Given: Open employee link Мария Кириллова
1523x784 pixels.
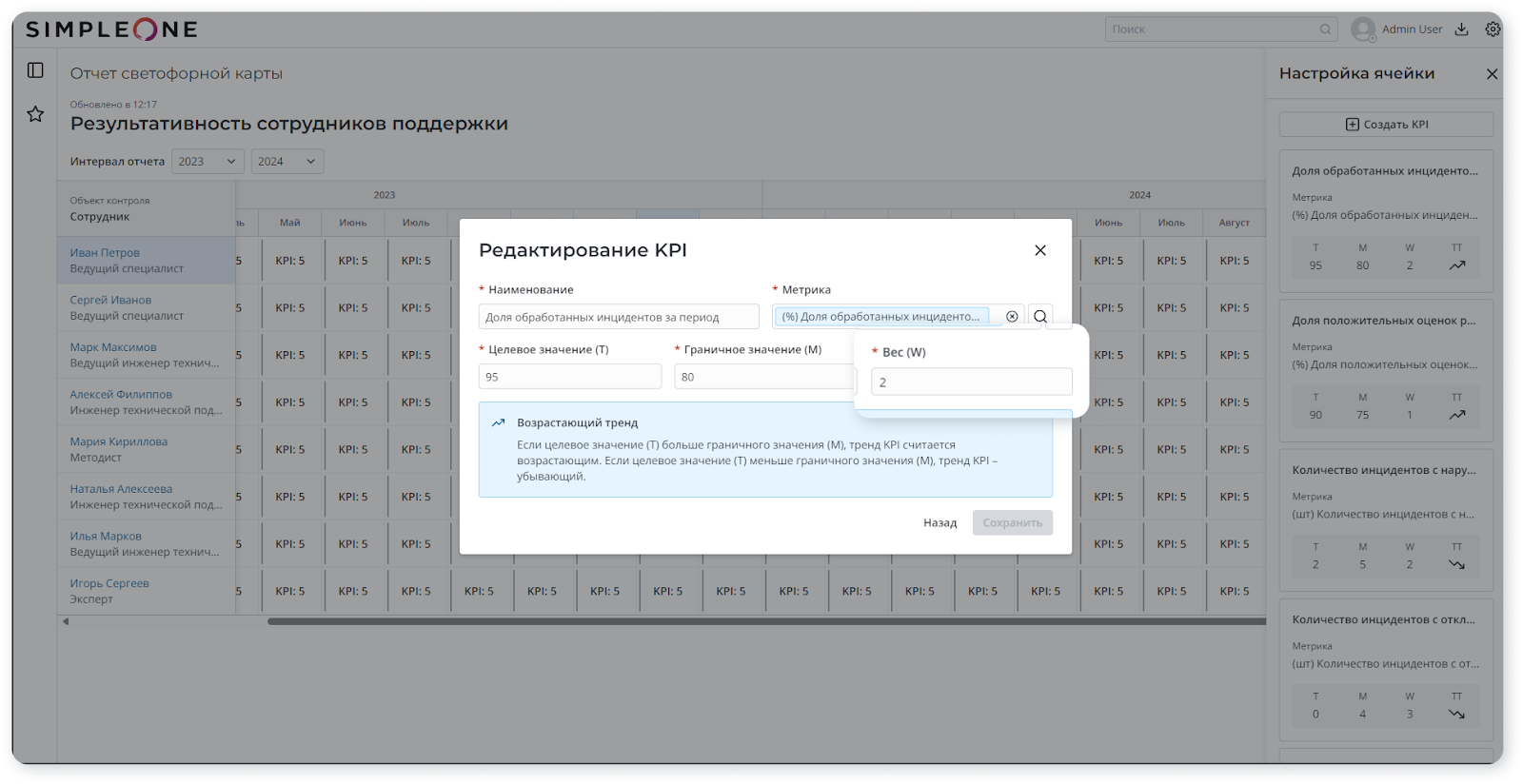Looking at the screenshot, I should click(x=118, y=441).
